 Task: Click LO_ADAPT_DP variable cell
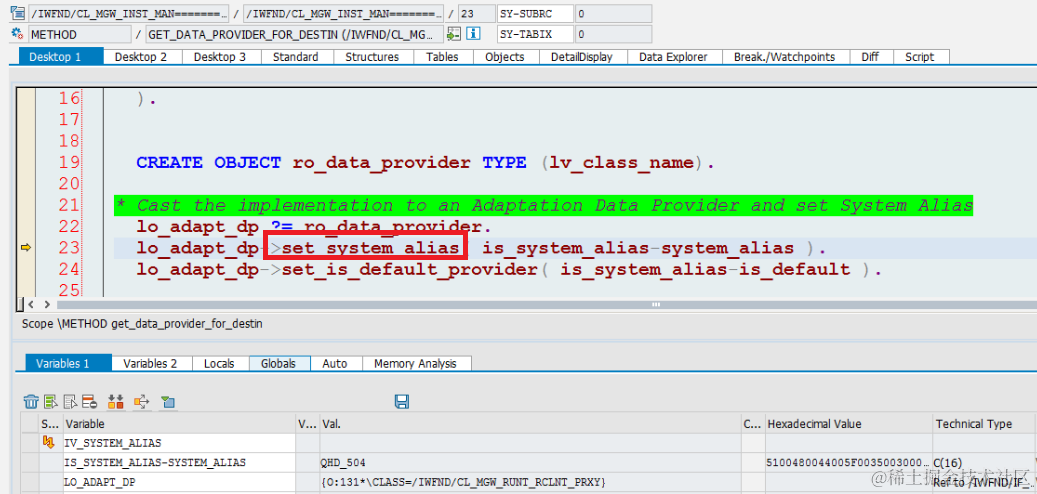(179, 482)
